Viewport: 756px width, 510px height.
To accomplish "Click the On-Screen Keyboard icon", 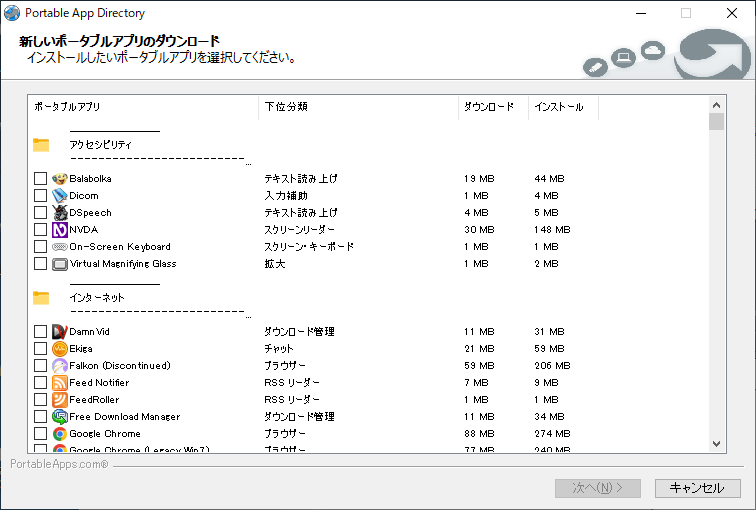I will tap(60, 247).
